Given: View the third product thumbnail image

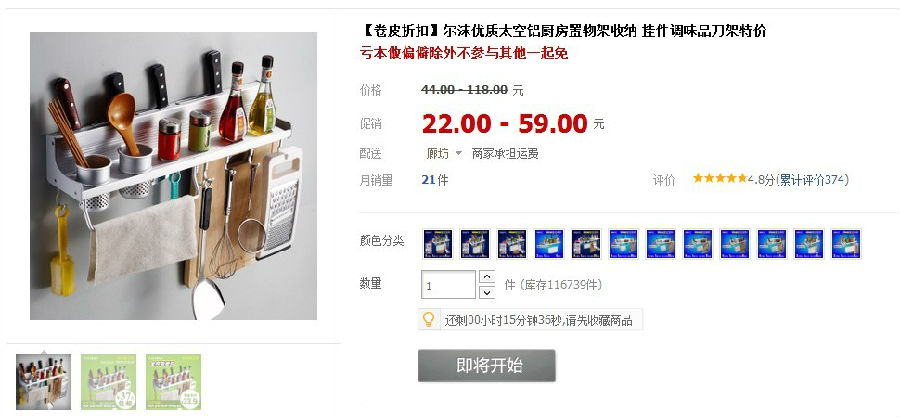Looking at the screenshot, I should point(173,381).
